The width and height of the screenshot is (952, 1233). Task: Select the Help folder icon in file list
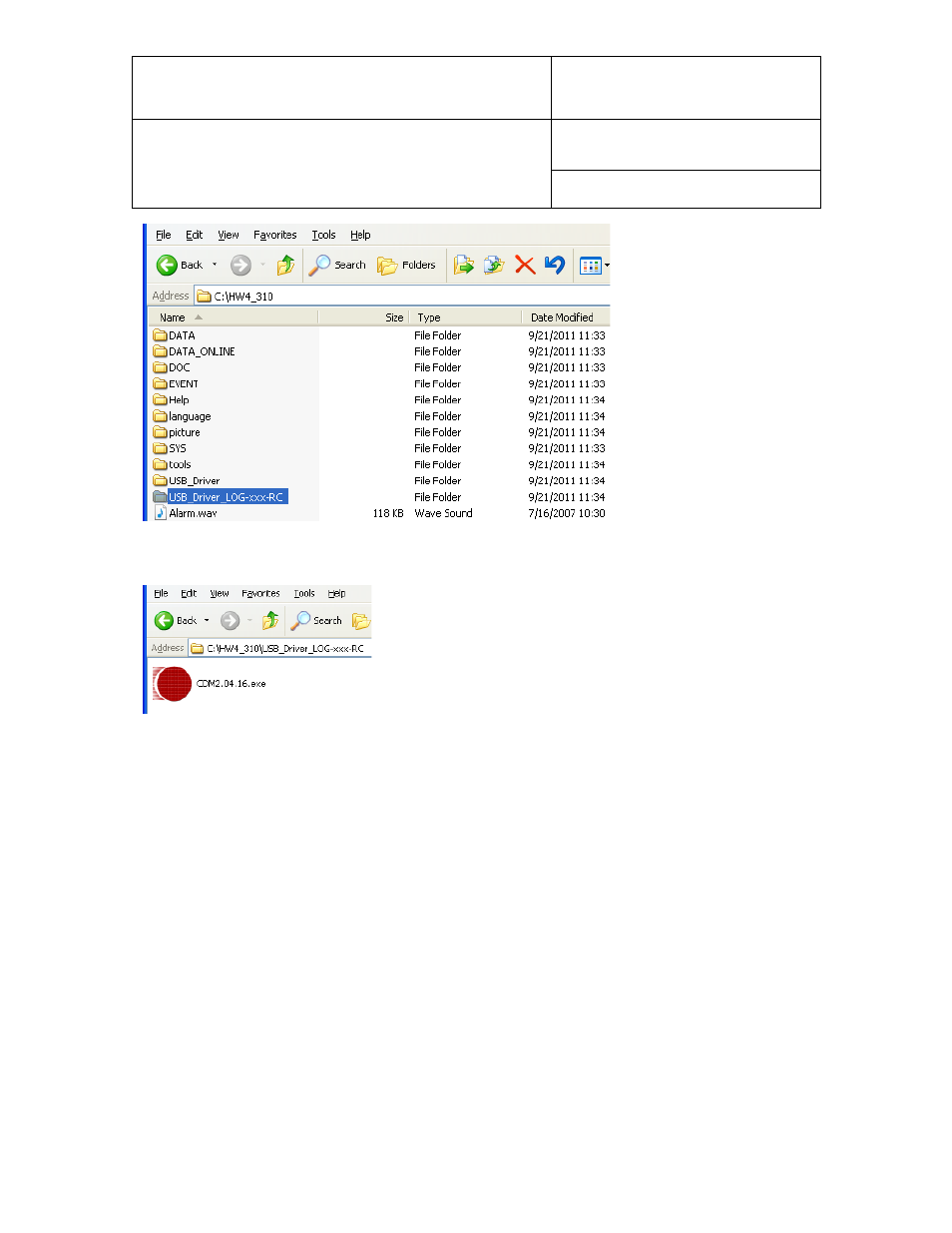pos(160,400)
